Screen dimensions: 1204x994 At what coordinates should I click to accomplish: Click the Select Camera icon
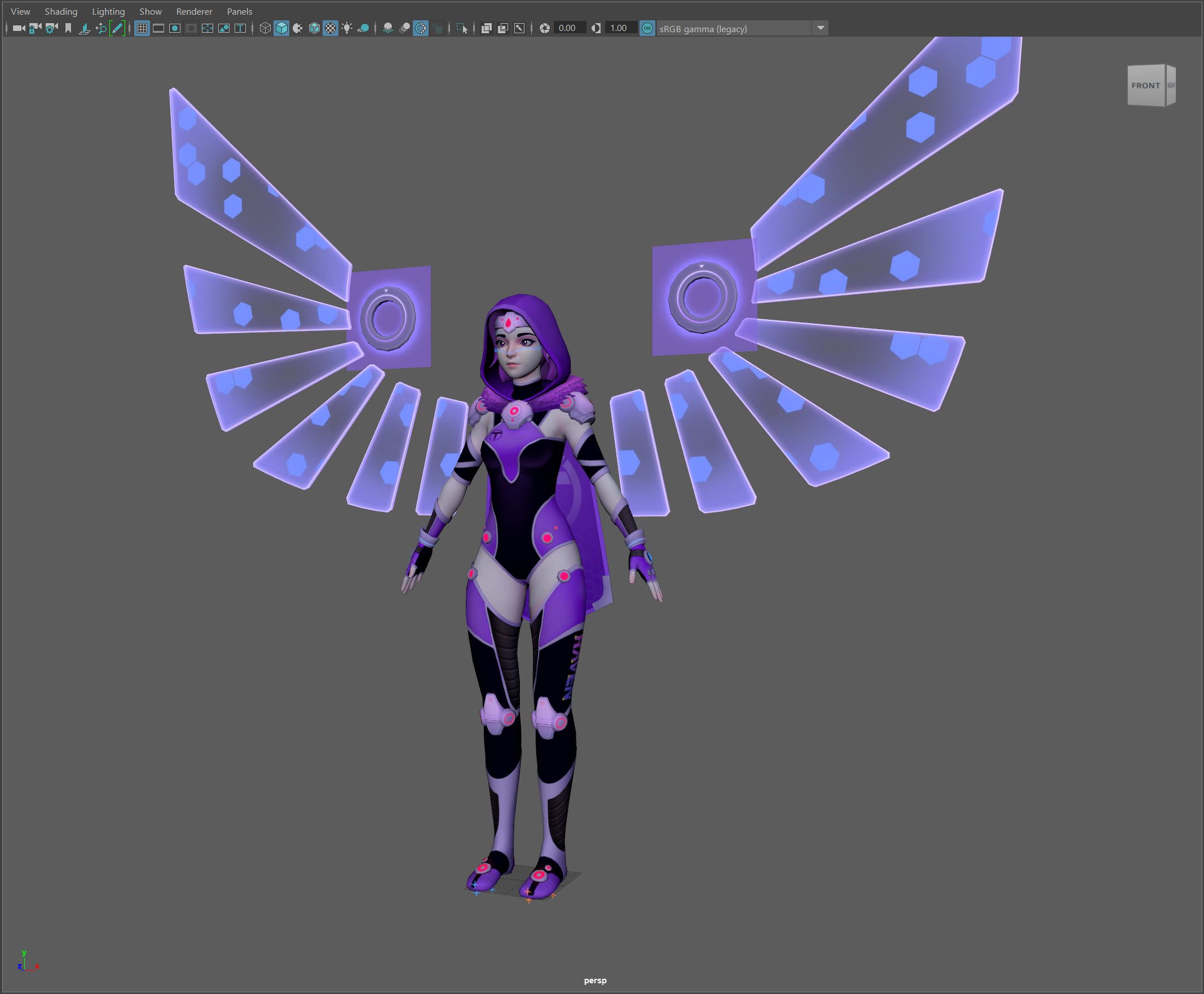tap(19, 28)
